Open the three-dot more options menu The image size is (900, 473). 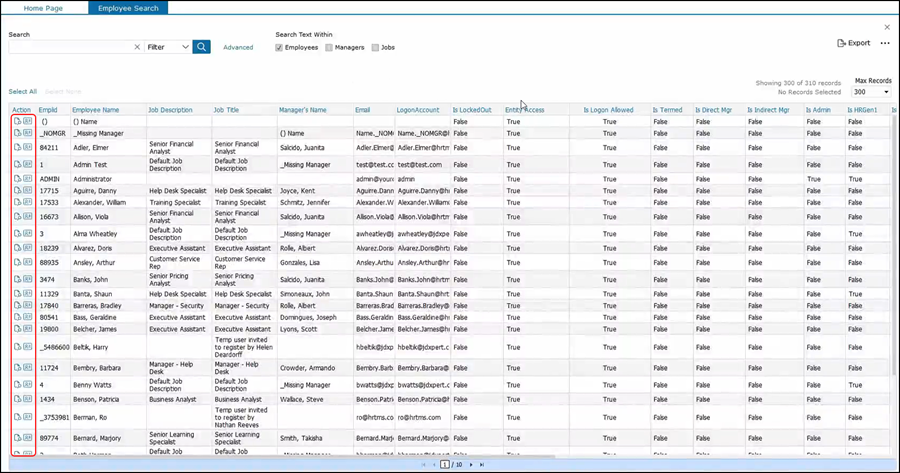click(884, 43)
